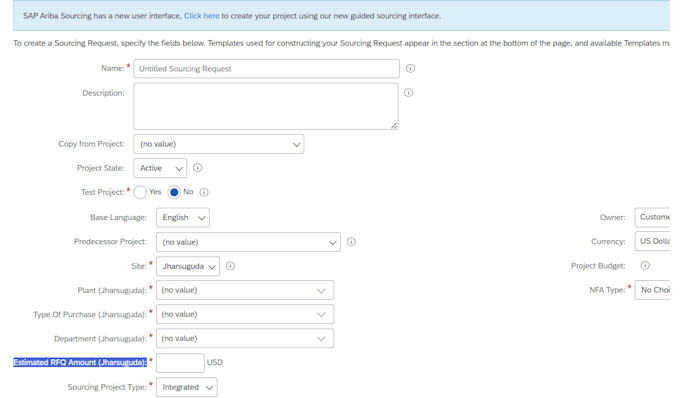Open the NFA Type dropdown
680x398 pixels.
653,290
